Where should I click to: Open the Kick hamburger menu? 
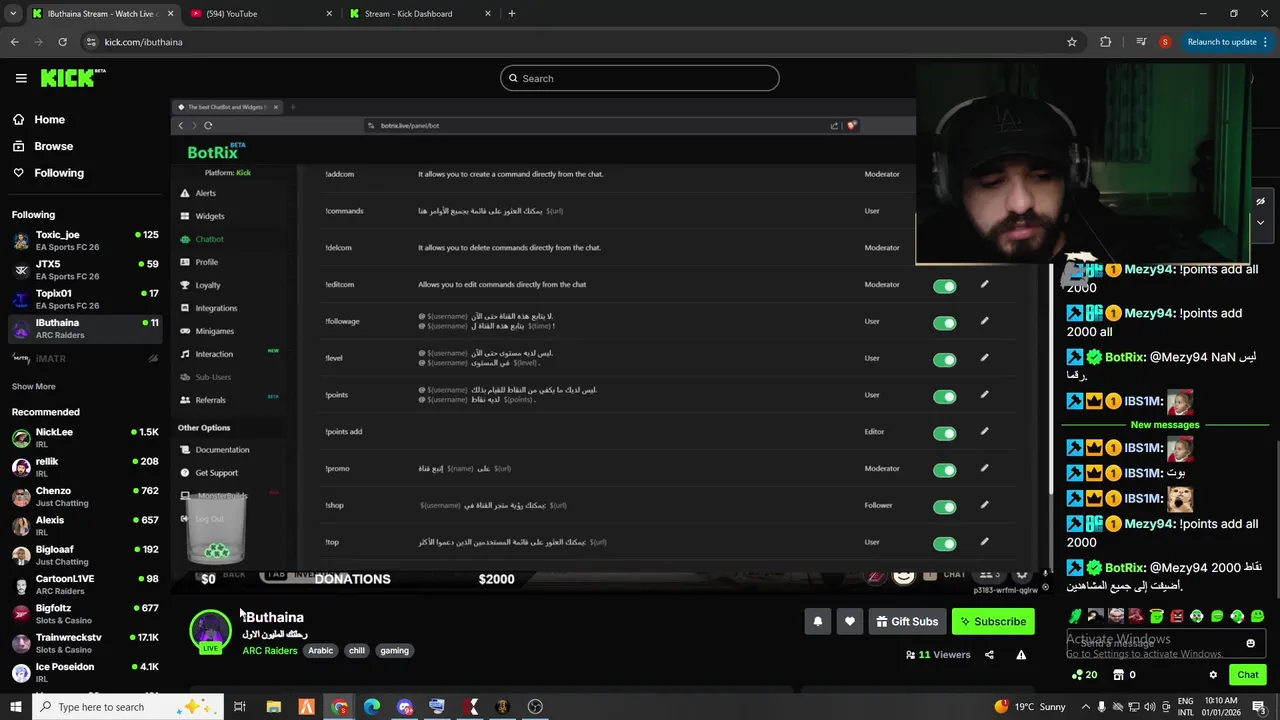(21, 78)
